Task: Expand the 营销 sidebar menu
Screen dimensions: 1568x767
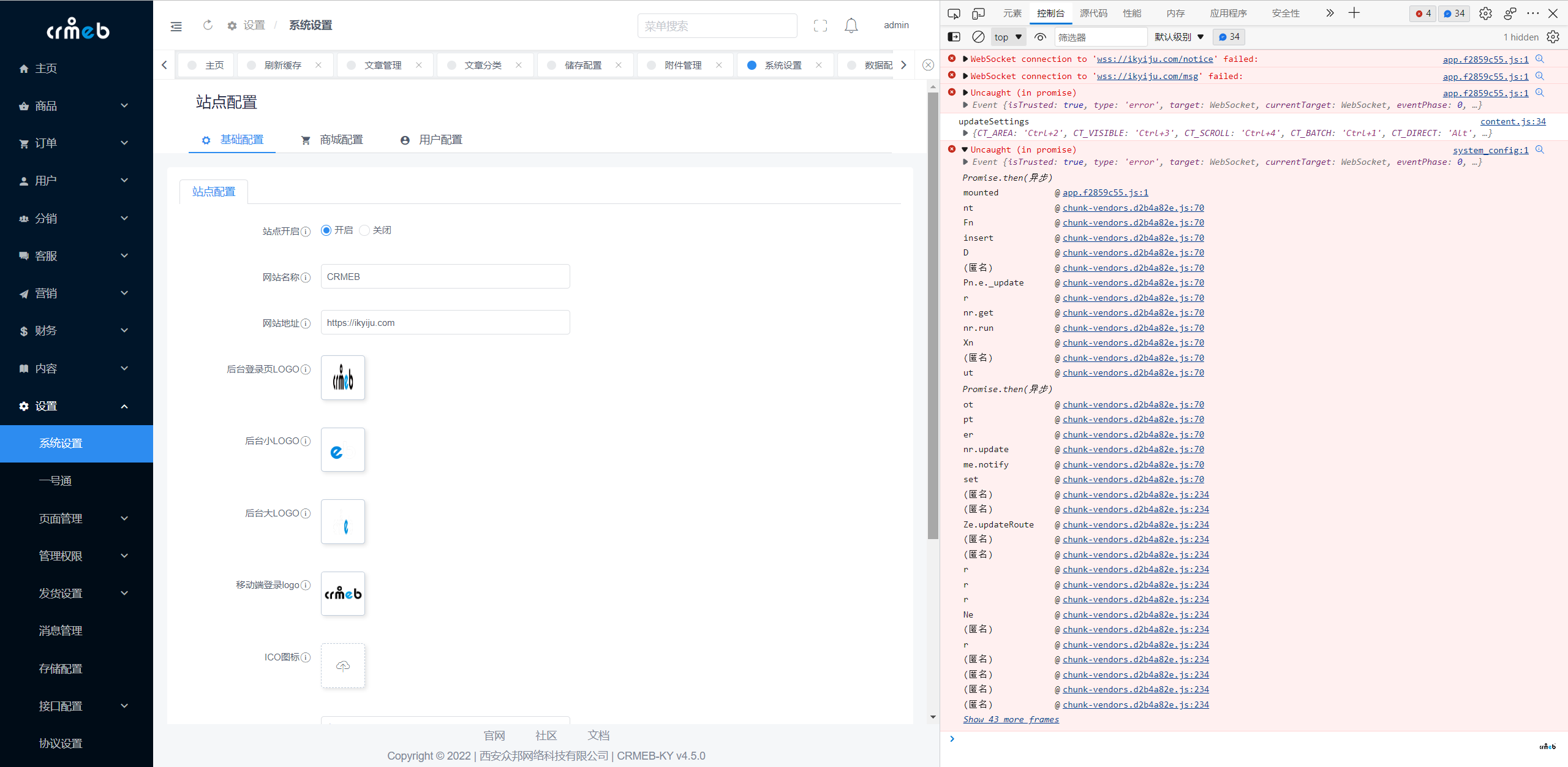Action: (x=77, y=293)
